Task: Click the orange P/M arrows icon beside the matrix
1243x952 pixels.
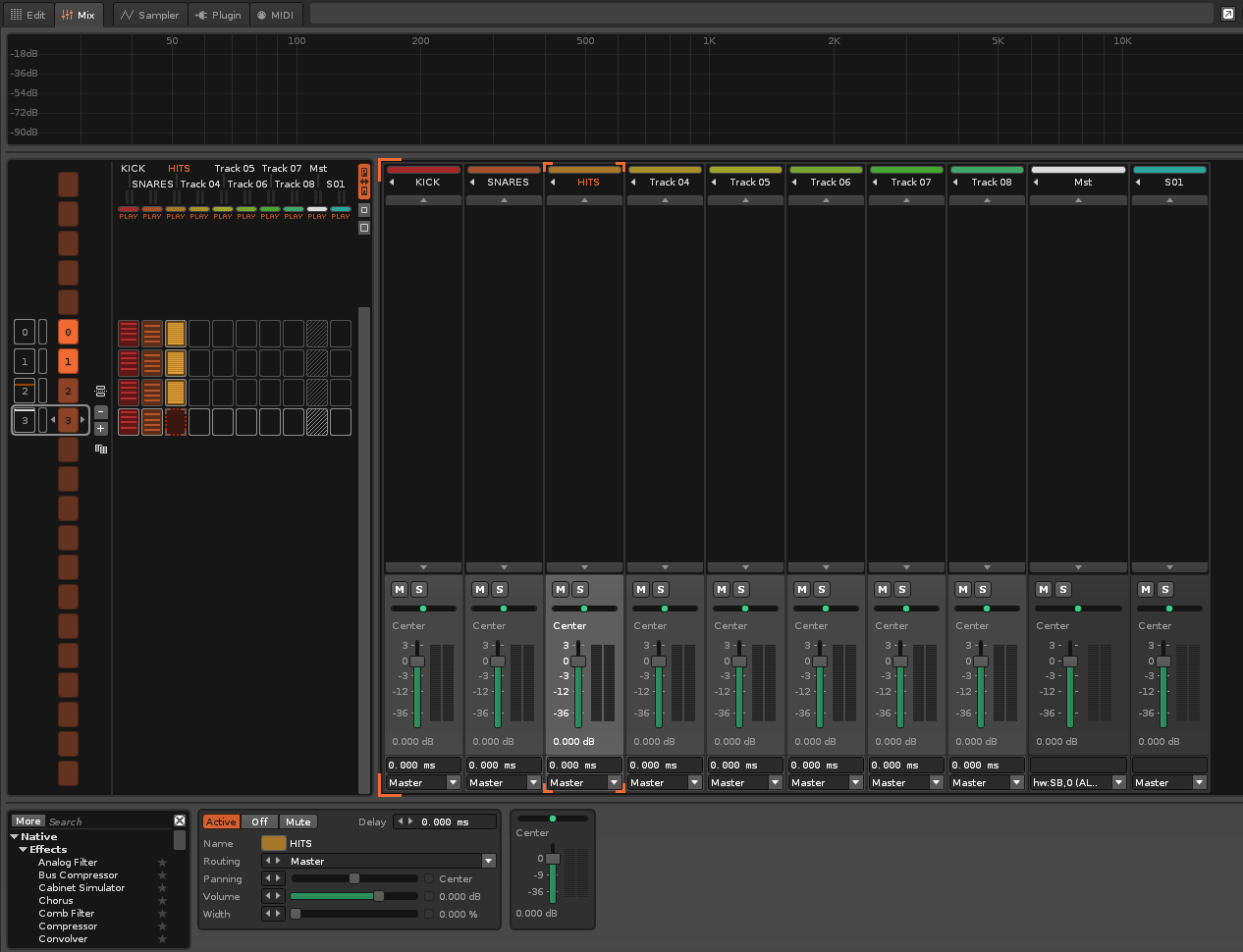Action: pos(364,182)
